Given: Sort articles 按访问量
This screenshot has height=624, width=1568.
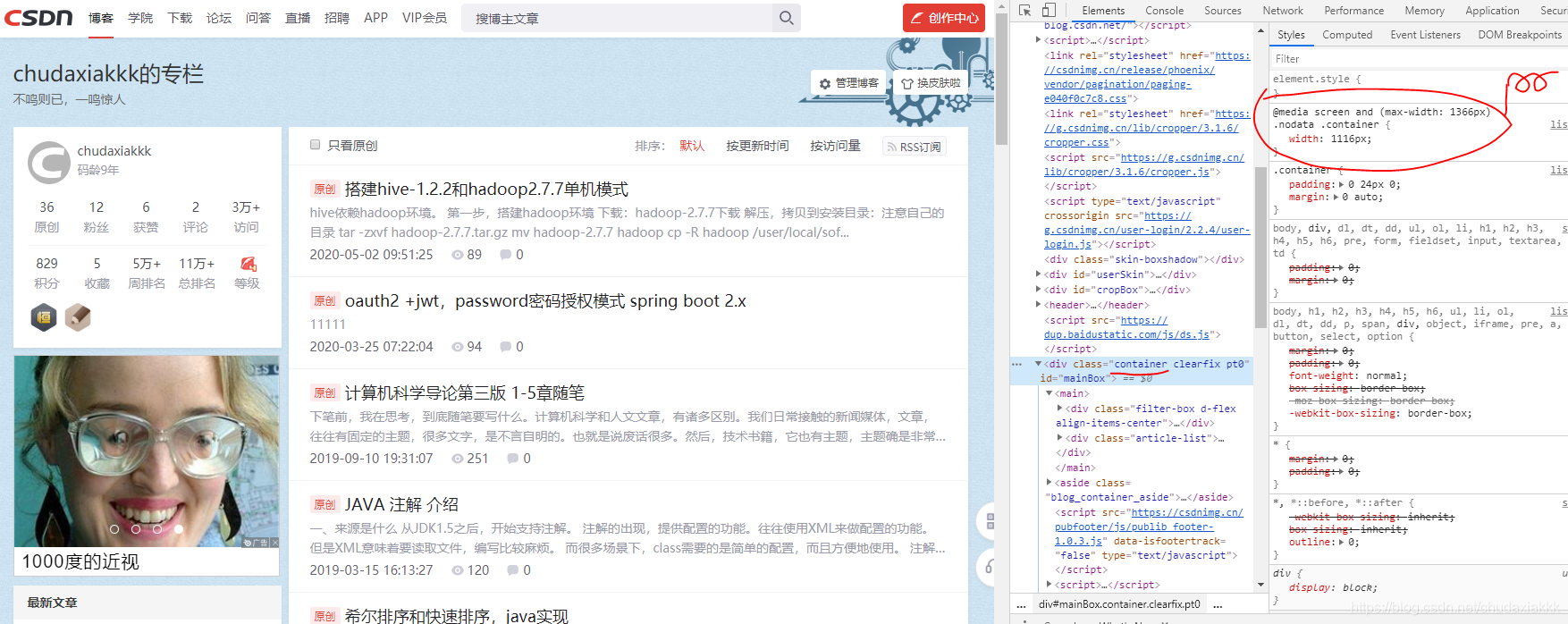Looking at the screenshot, I should [835, 146].
